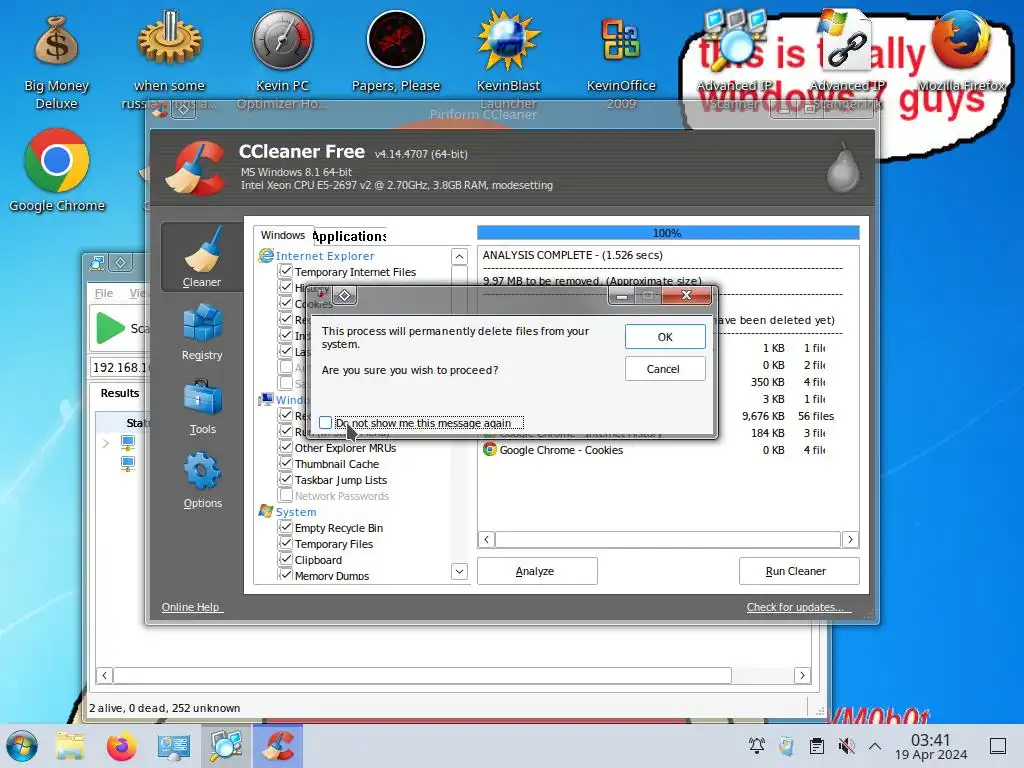Click the muted volume tray icon
Screen dimensions: 1024x768
click(846, 746)
